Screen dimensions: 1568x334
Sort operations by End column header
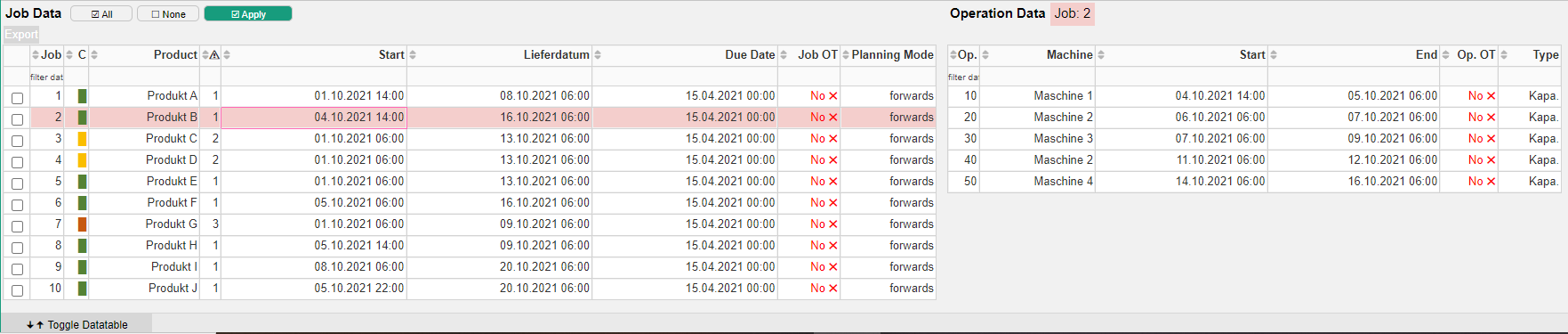click(1427, 55)
